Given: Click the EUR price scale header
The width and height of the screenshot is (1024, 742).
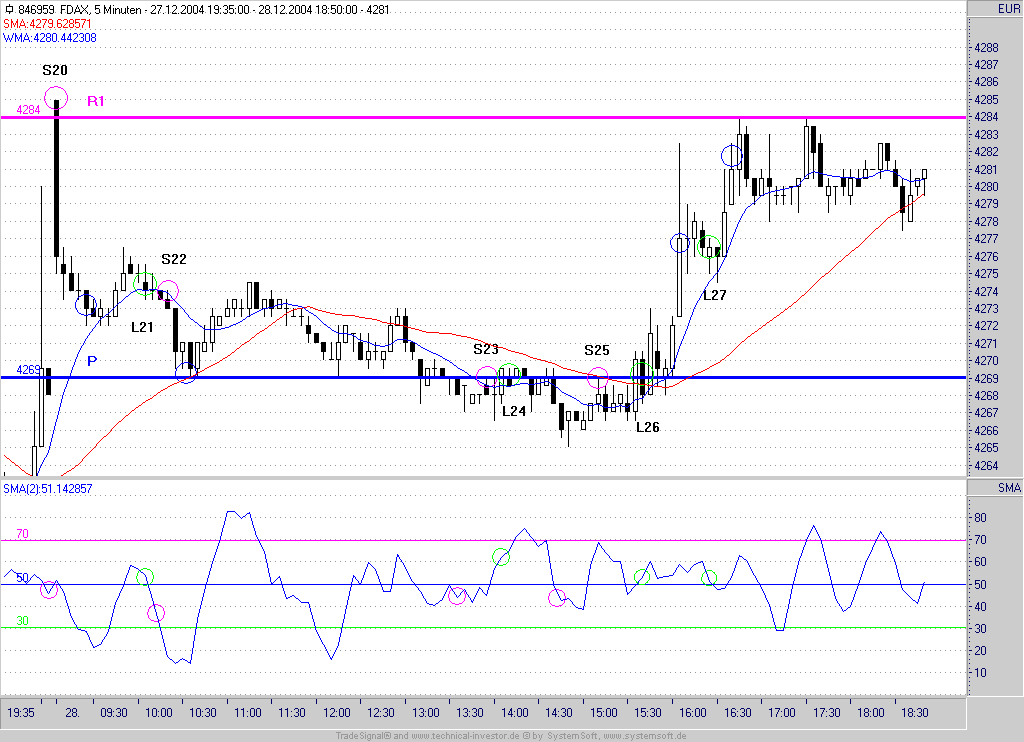Looking at the screenshot, I should click(995, 8).
